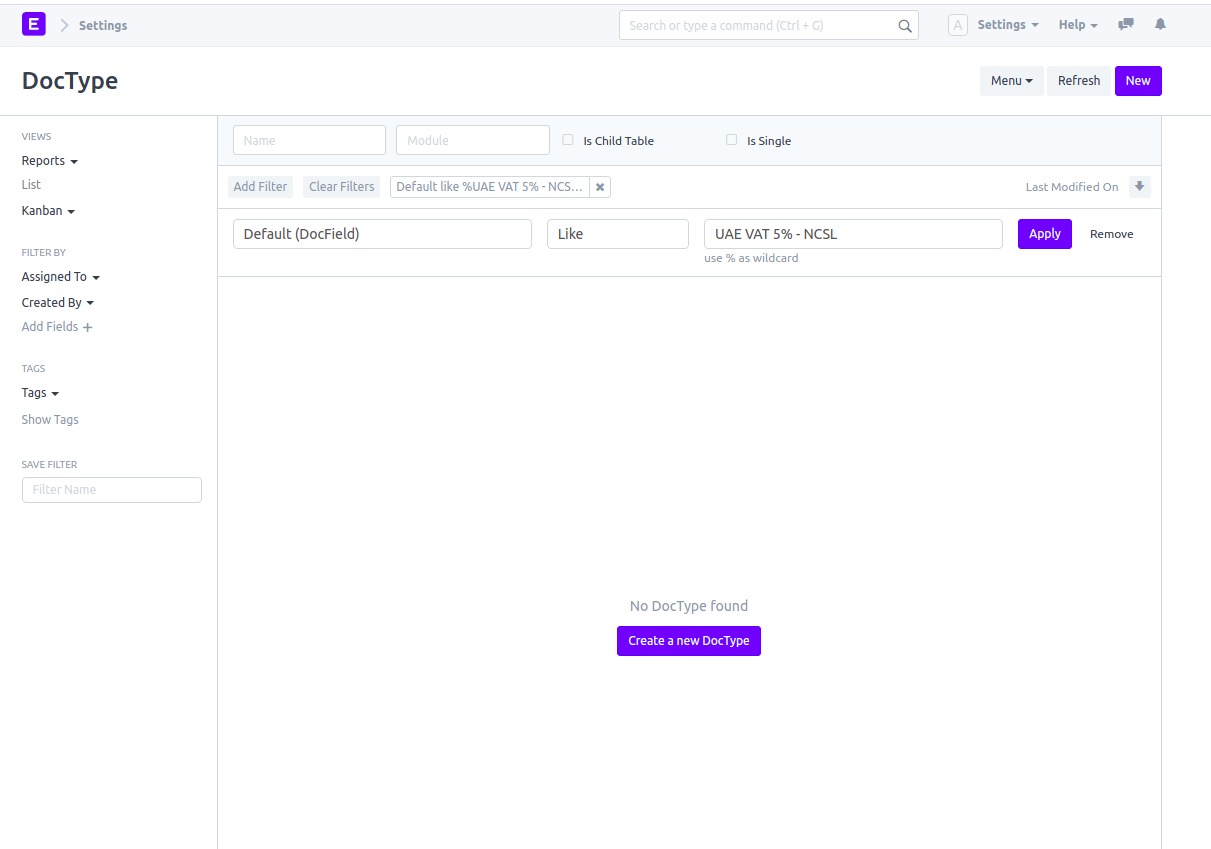Open notifications via the bell icon

1160,24
